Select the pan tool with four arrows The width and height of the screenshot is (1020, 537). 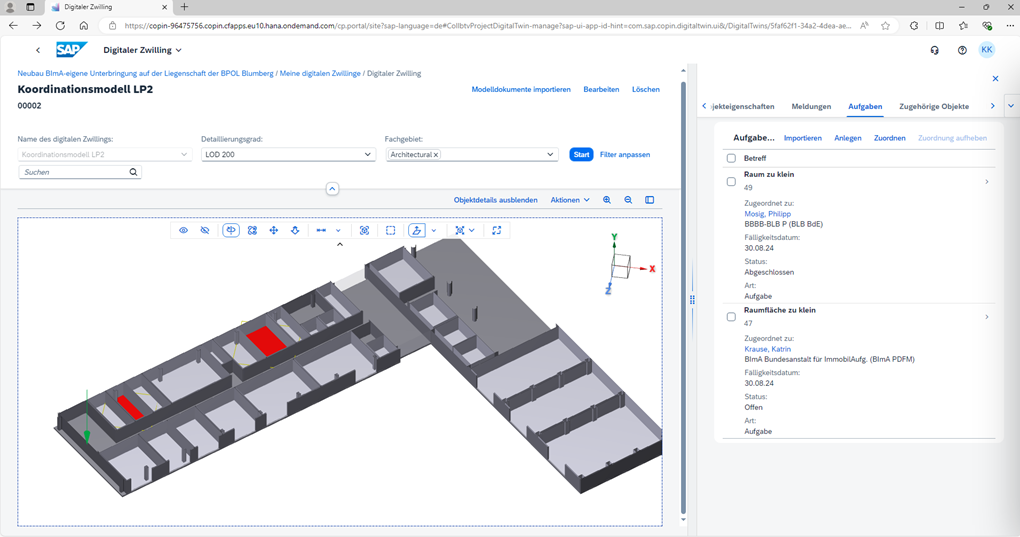tap(274, 230)
